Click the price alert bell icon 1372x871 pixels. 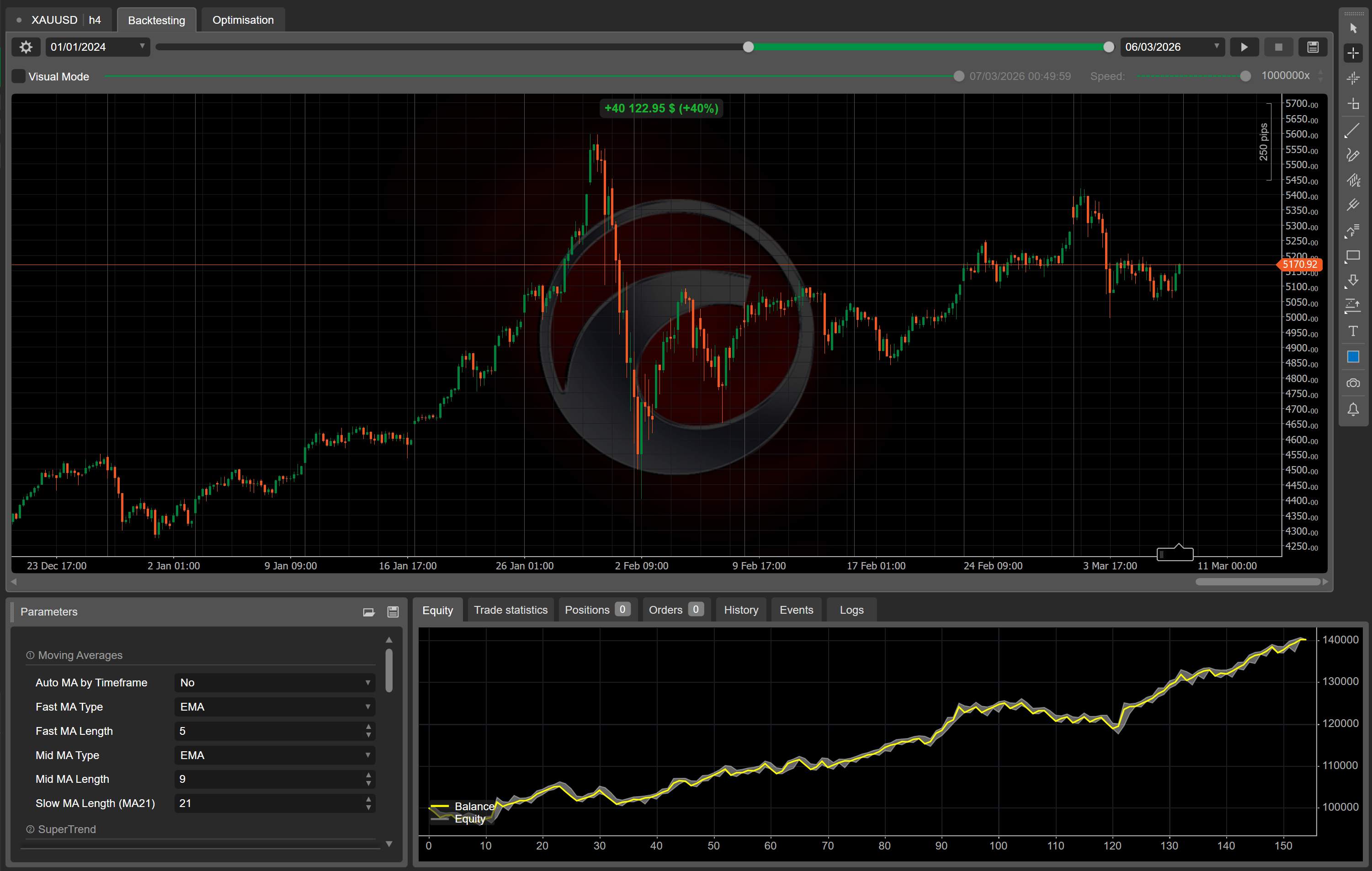[1353, 409]
